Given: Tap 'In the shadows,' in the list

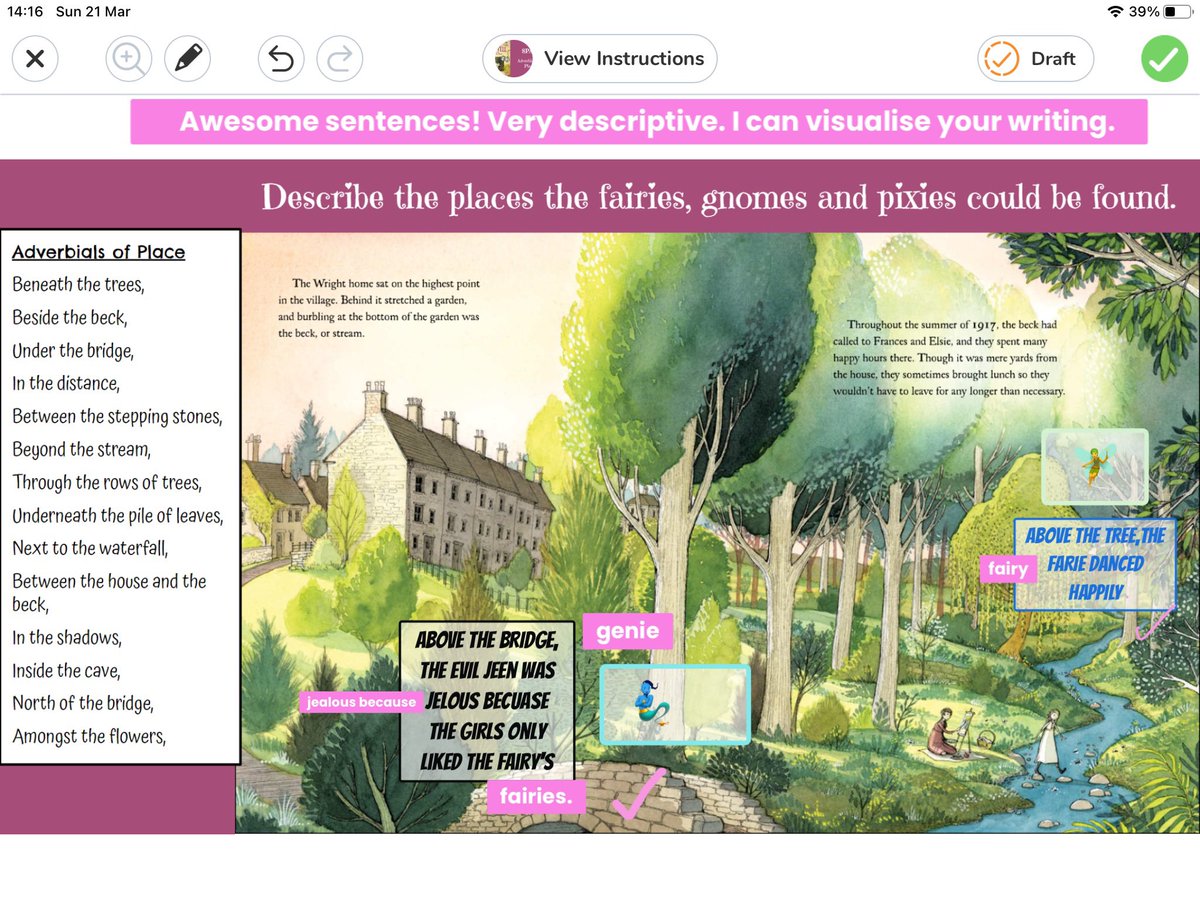Looking at the screenshot, I should (x=67, y=638).
